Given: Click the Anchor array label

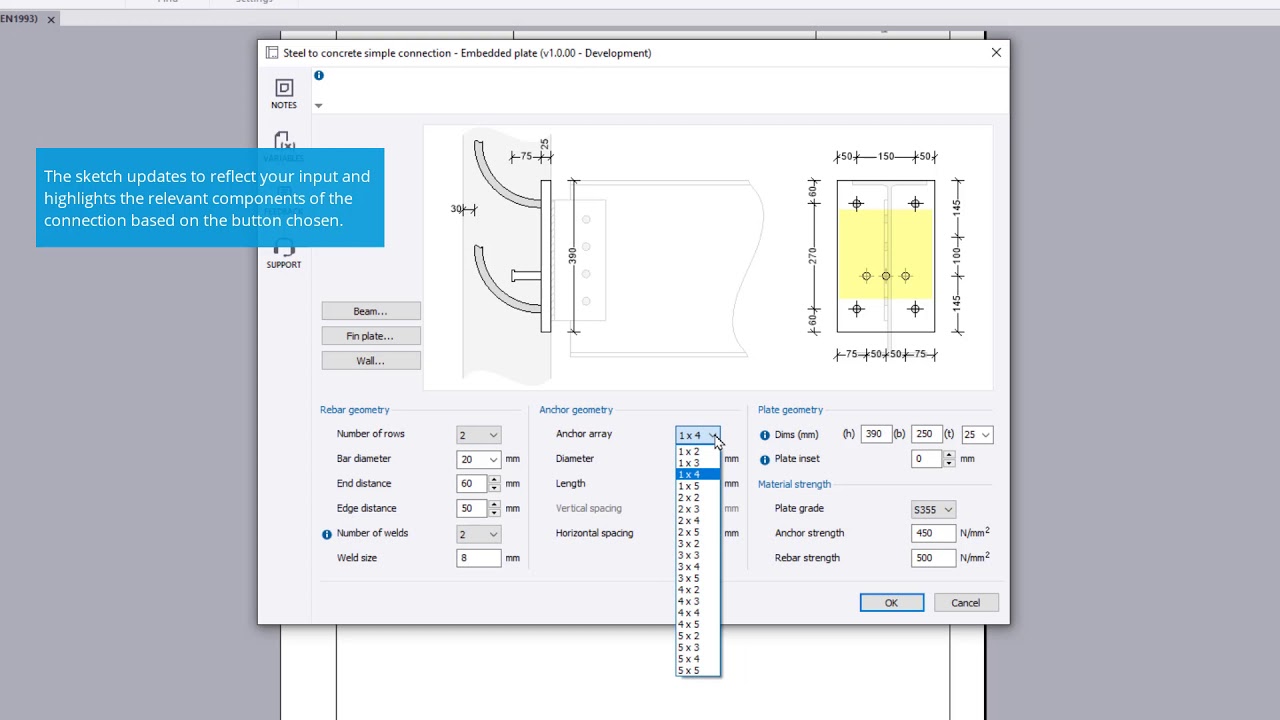Looking at the screenshot, I should [584, 434].
